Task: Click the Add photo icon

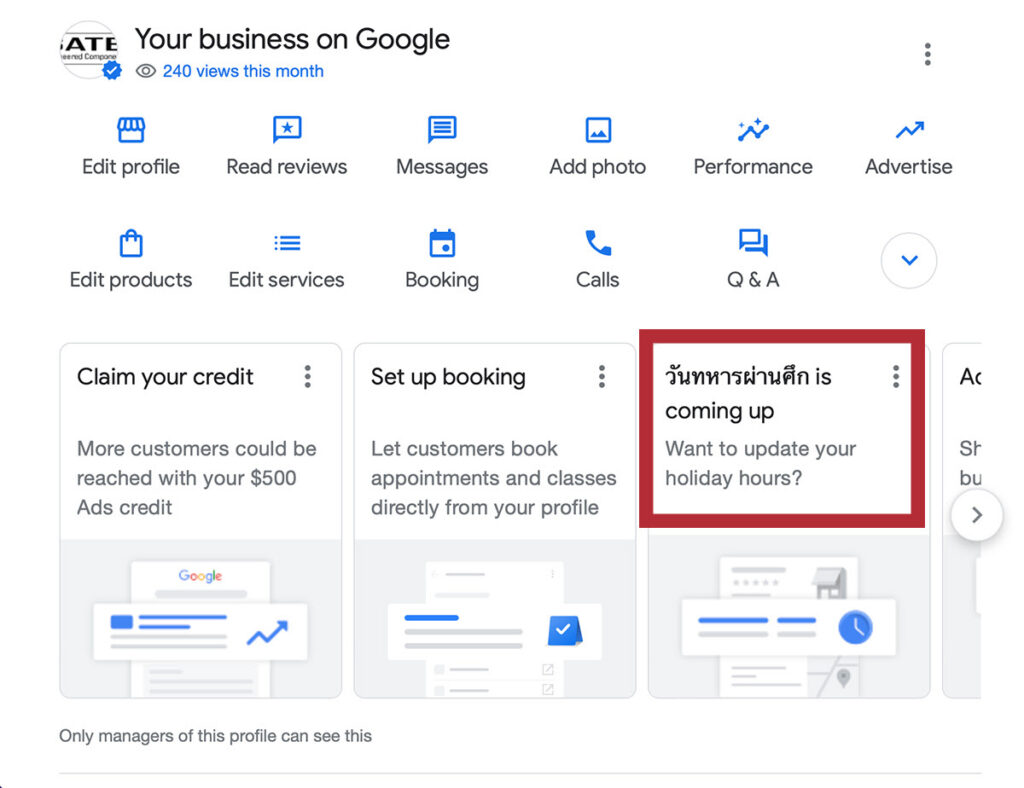Action: [598, 130]
